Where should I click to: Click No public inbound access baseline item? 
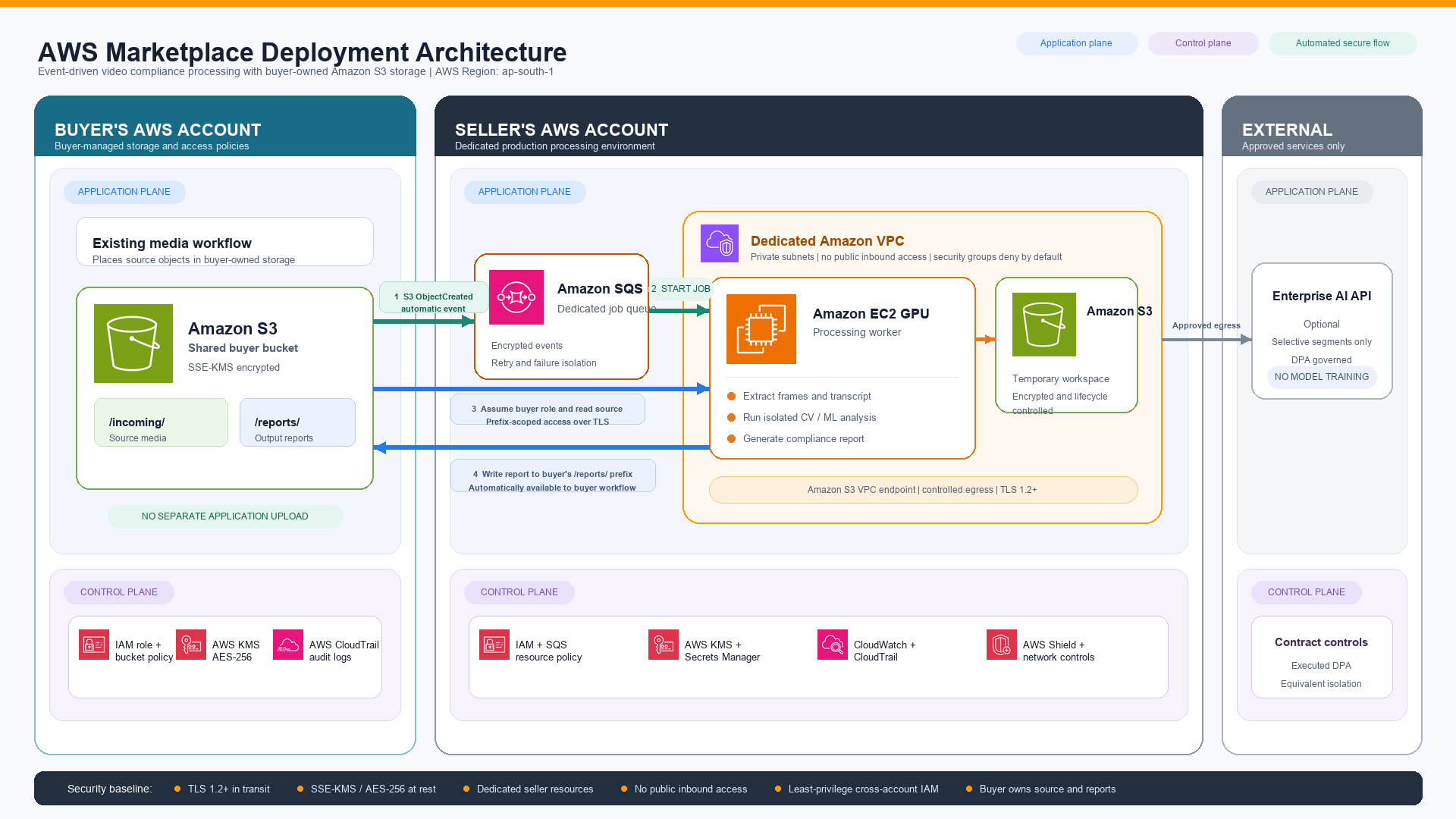tap(691, 789)
